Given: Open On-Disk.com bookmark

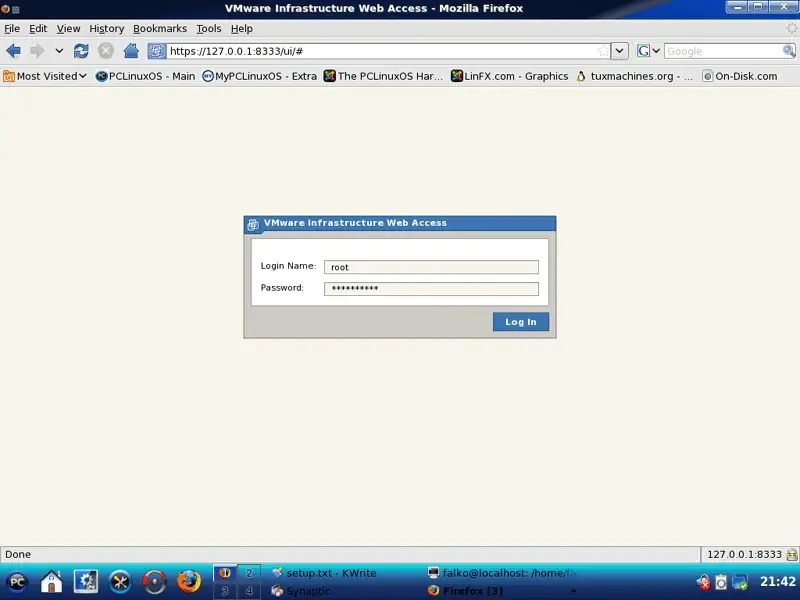Looking at the screenshot, I should pos(739,76).
